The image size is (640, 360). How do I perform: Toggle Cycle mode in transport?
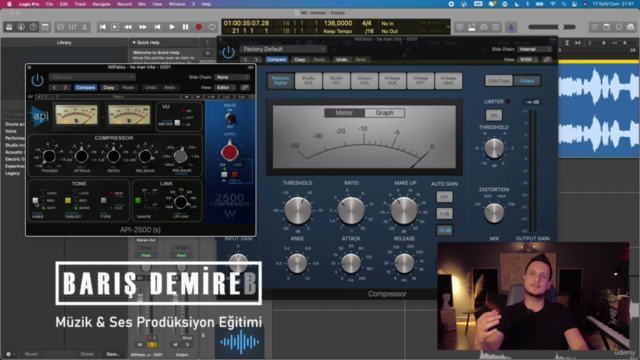click(x=212, y=27)
